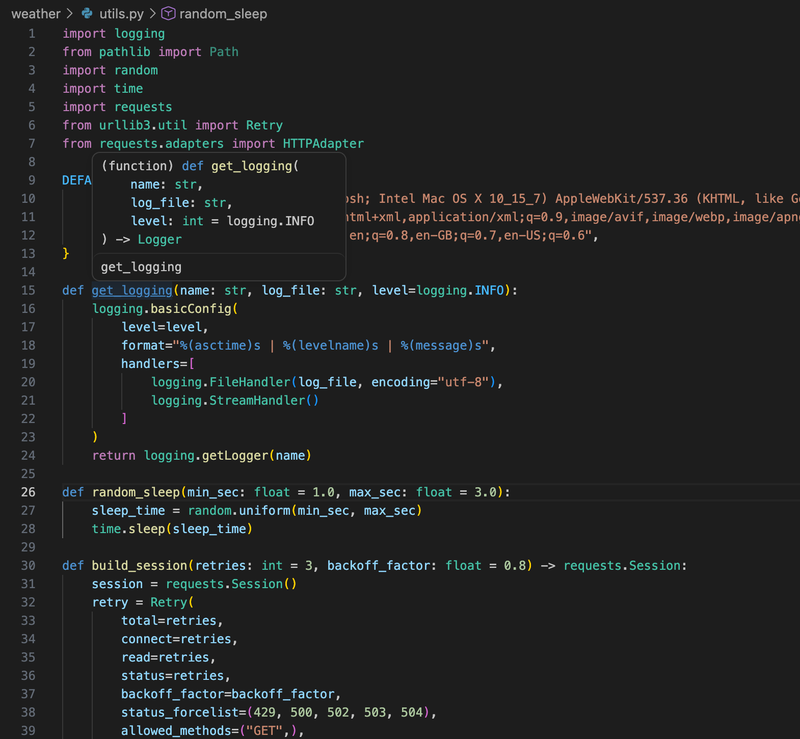Expand breadcrumb chevron after weather
Screen dimensions: 800x739
point(70,14)
